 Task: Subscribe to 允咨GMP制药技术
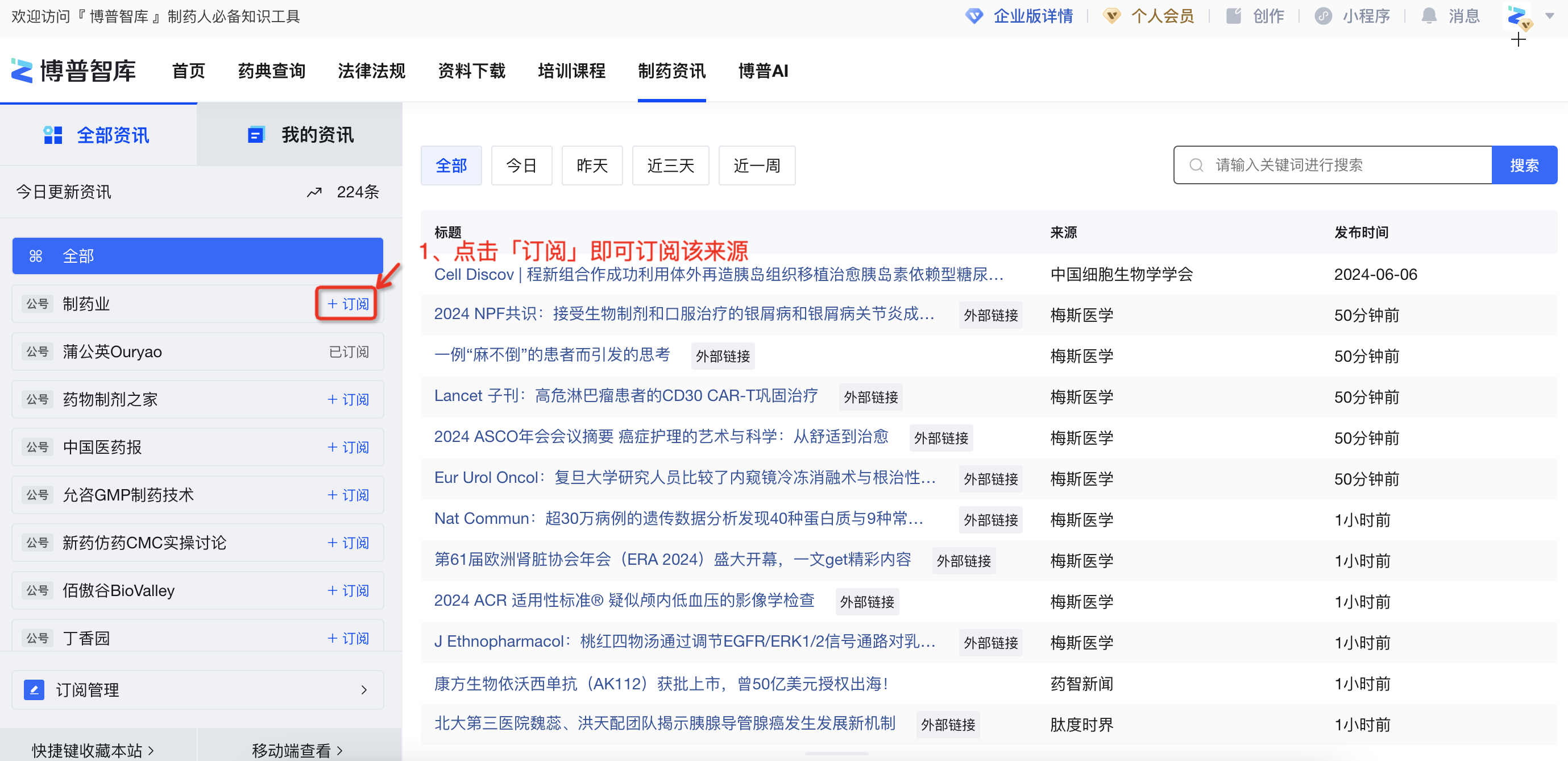pos(348,495)
